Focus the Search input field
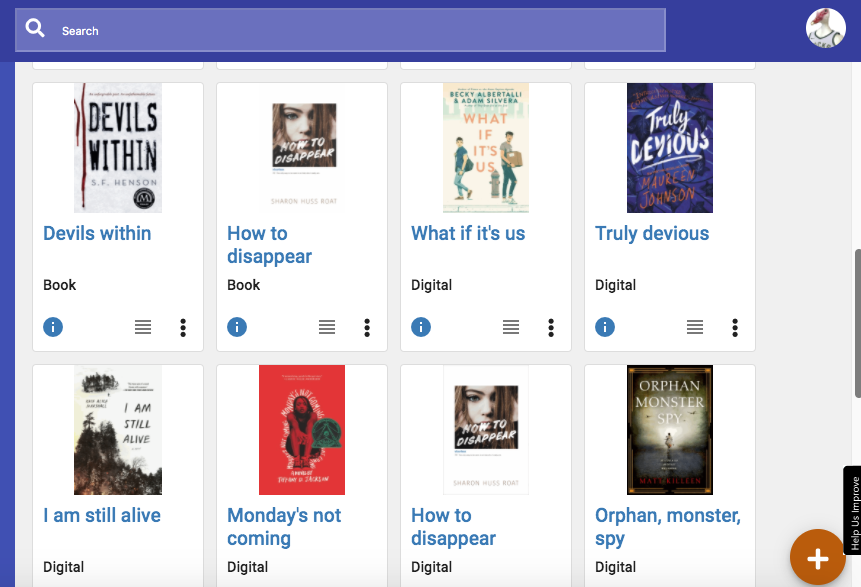This screenshot has height=587, width=861. point(360,30)
